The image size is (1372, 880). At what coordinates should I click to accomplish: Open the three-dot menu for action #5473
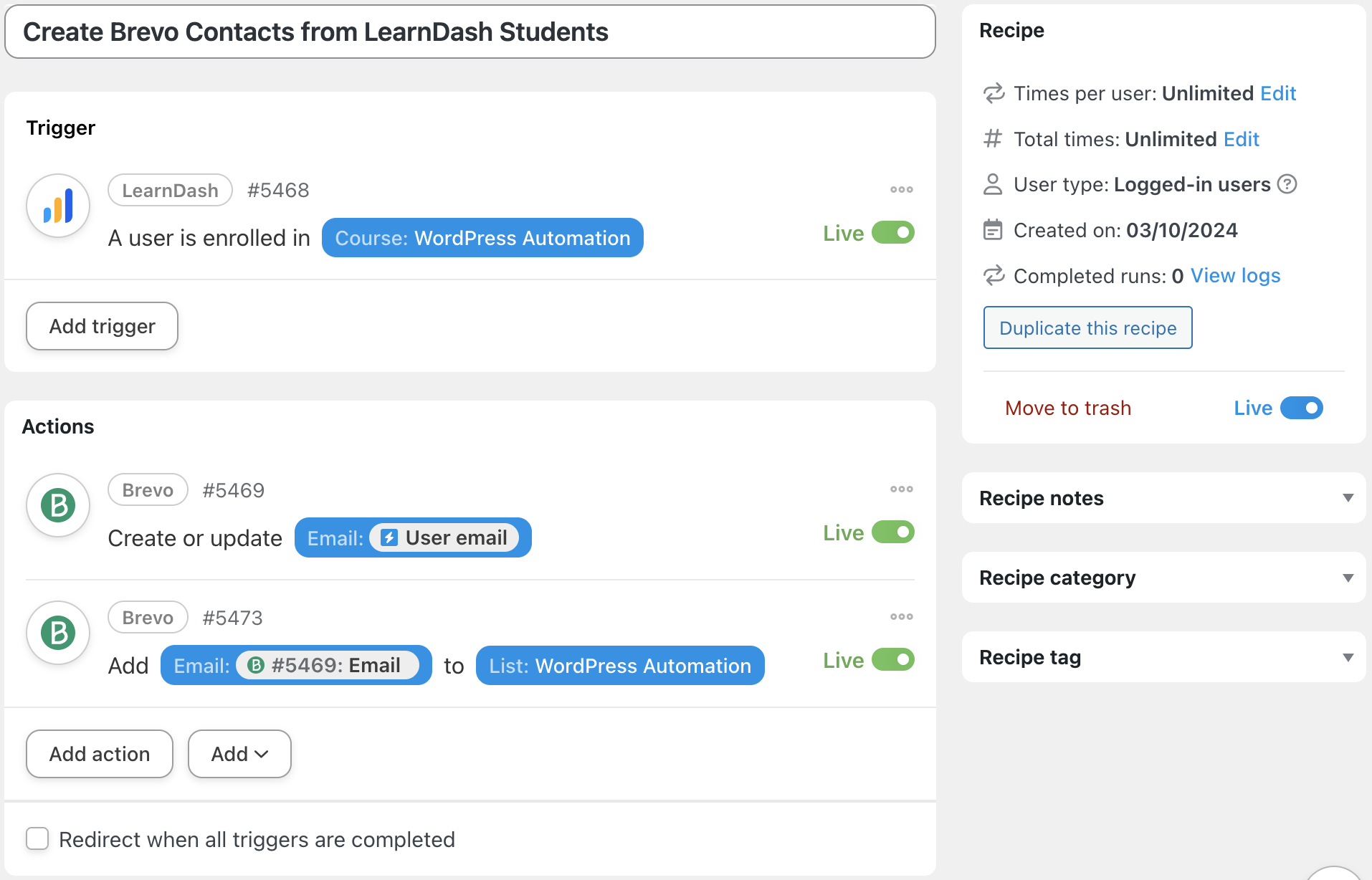click(x=901, y=617)
